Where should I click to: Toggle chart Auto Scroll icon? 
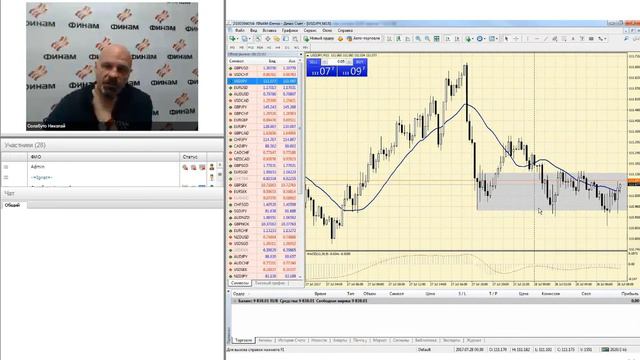coord(447,39)
